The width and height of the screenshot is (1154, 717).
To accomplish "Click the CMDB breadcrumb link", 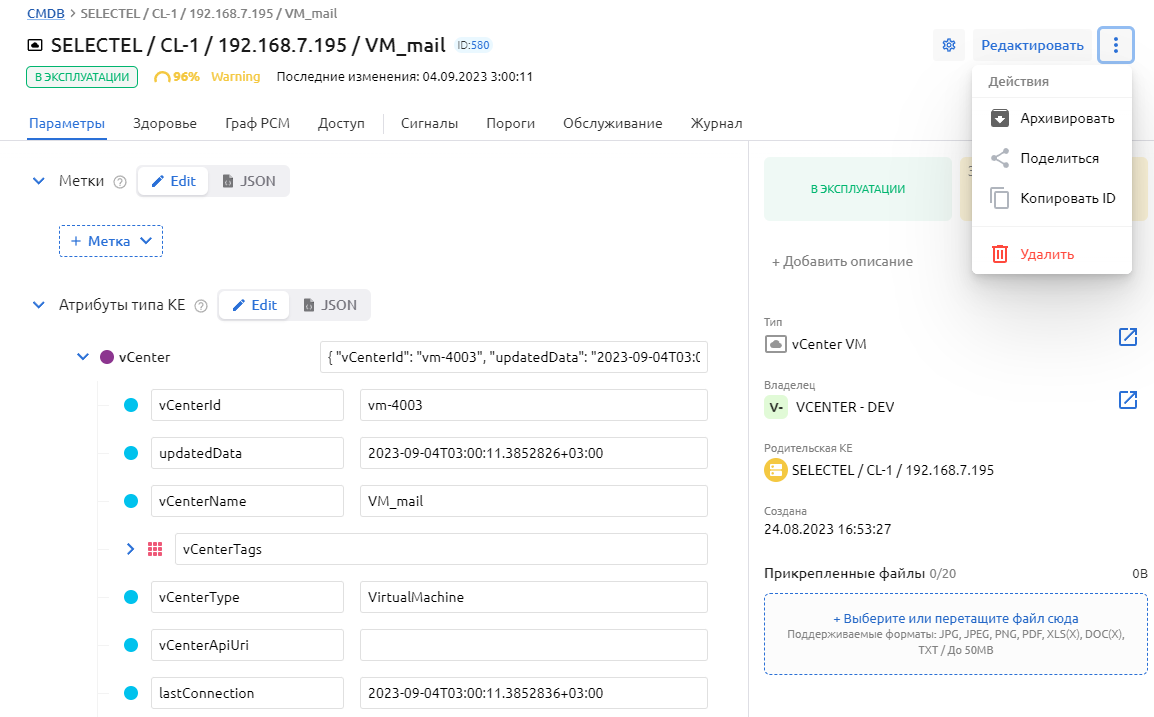I will point(45,13).
